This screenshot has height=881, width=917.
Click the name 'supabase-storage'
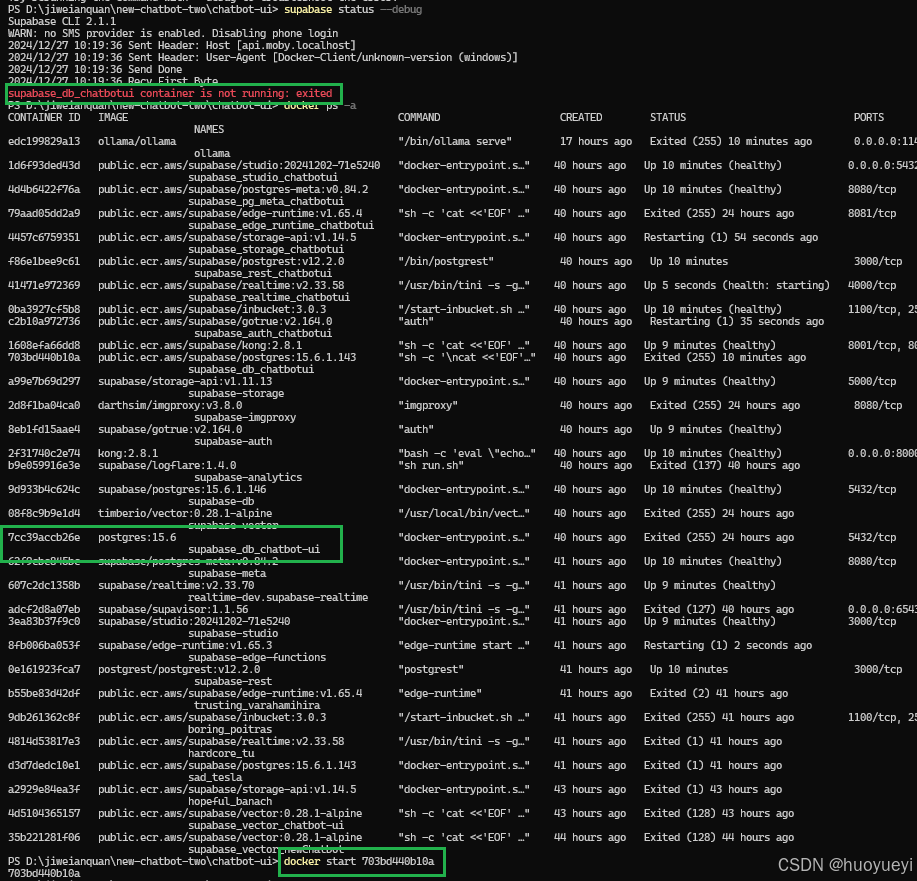point(236,393)
